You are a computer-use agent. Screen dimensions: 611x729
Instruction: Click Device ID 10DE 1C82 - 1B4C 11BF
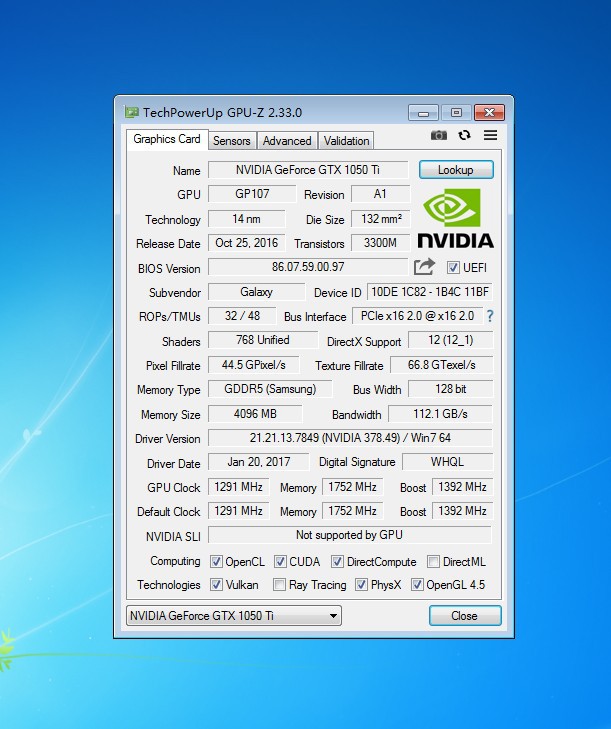tap(430, 292)
